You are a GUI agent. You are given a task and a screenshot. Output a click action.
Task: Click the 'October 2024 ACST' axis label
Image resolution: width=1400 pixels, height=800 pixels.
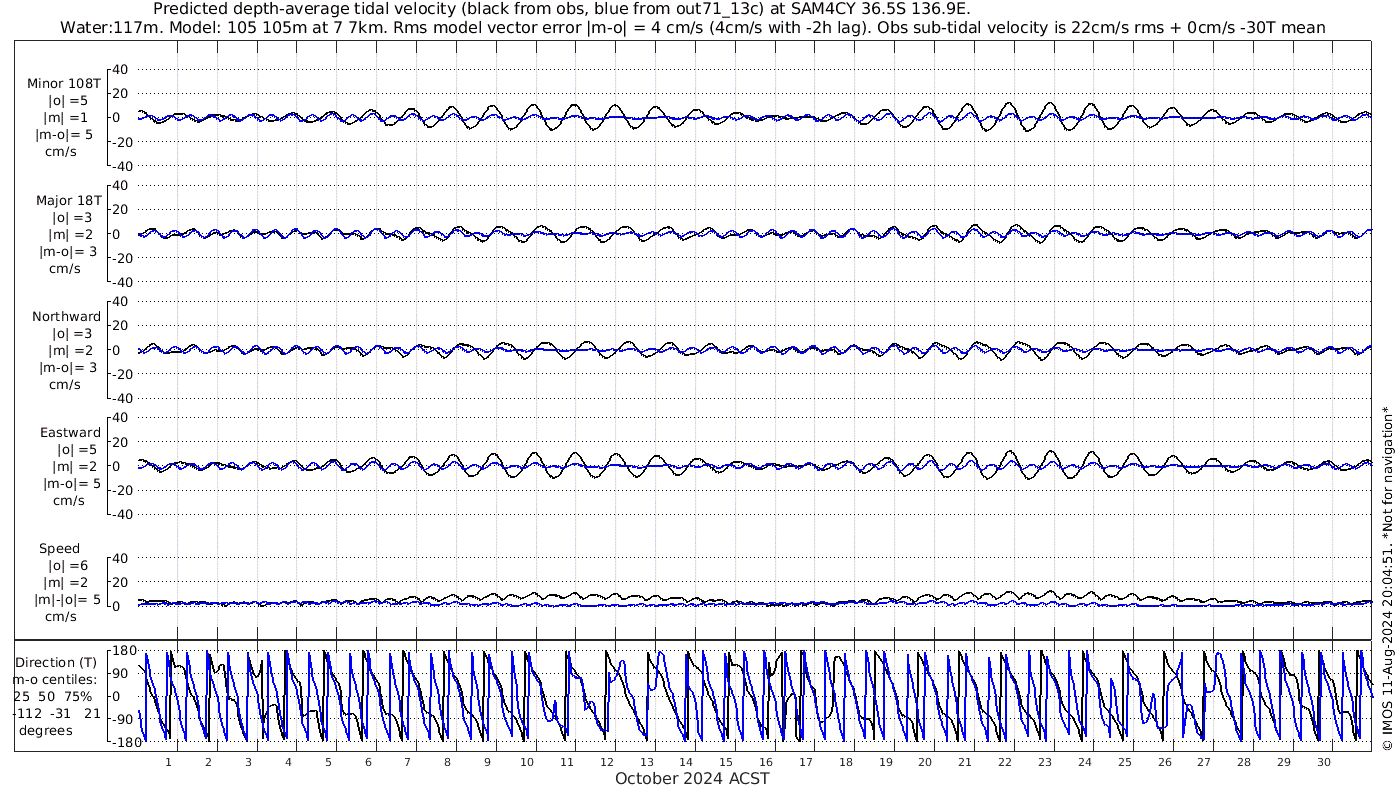pyautogui.click(x=692, y=778)
